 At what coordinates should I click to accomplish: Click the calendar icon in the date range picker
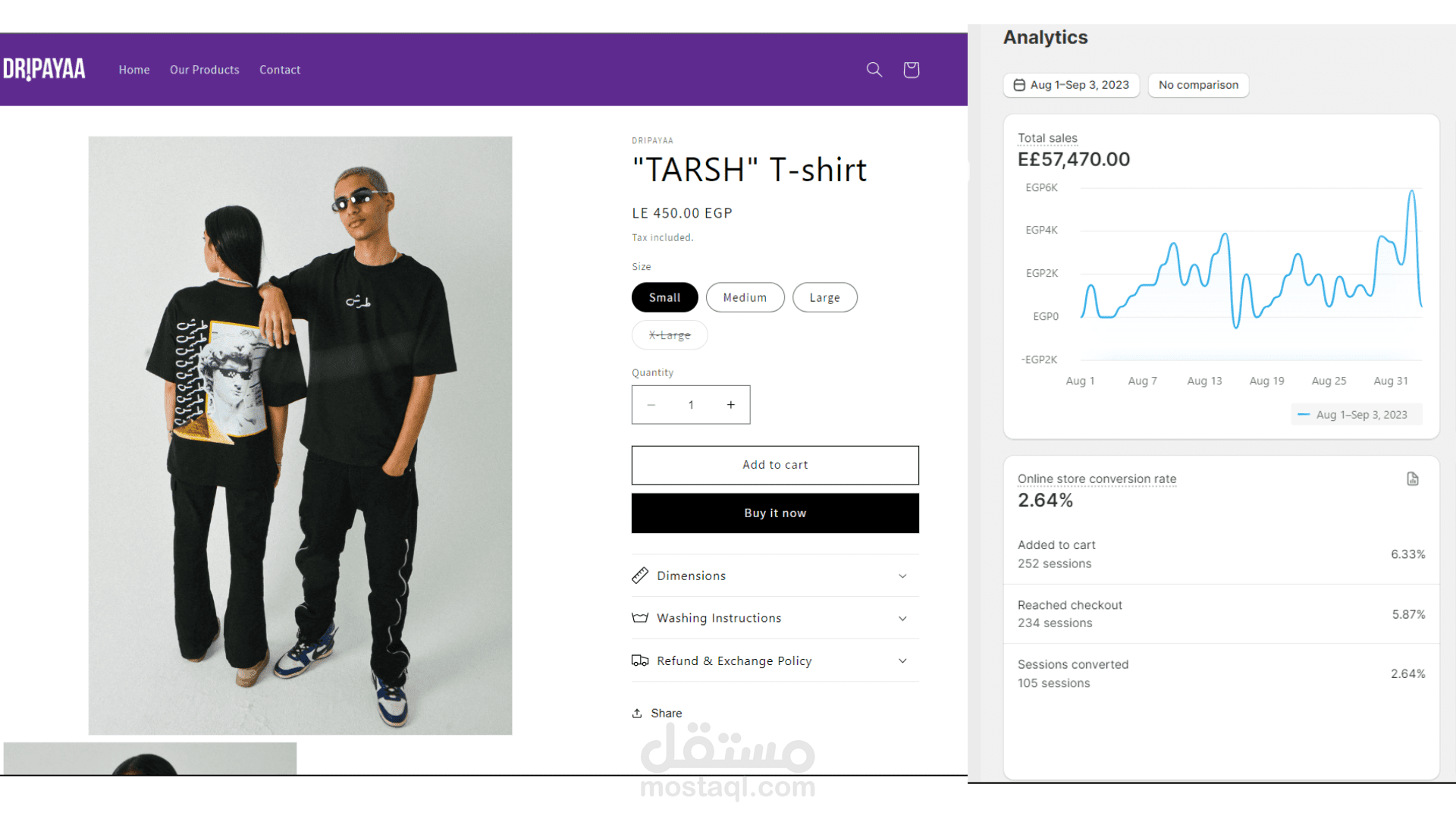[1019, 85]
